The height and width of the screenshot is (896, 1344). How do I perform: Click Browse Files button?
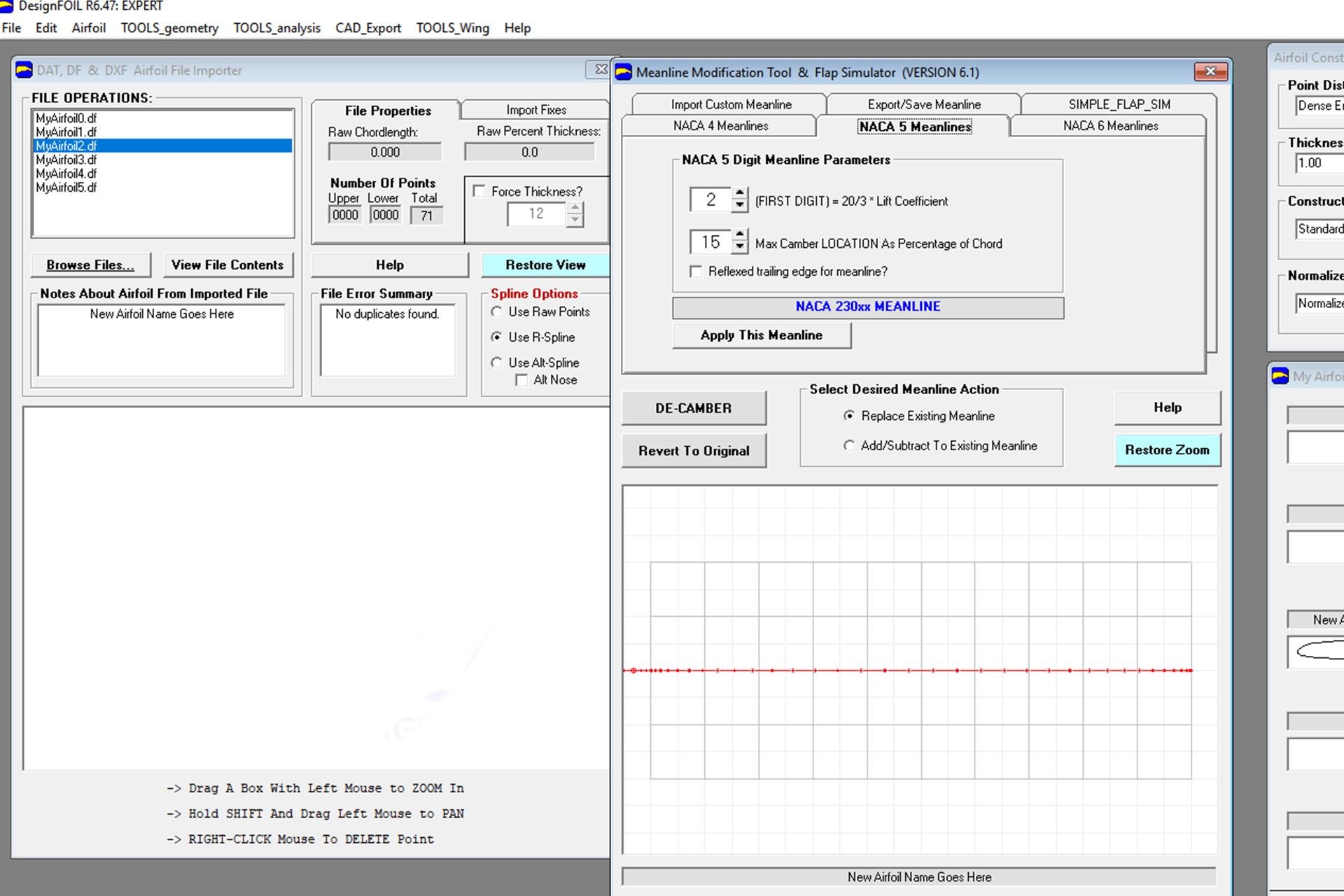[x=90, y=264]
